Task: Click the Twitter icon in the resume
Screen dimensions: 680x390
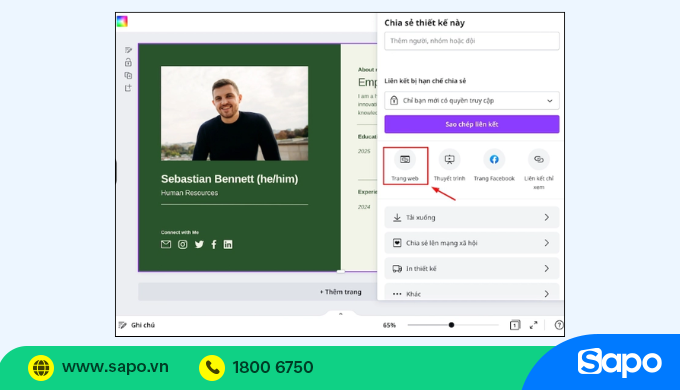Action: [199, 245]
